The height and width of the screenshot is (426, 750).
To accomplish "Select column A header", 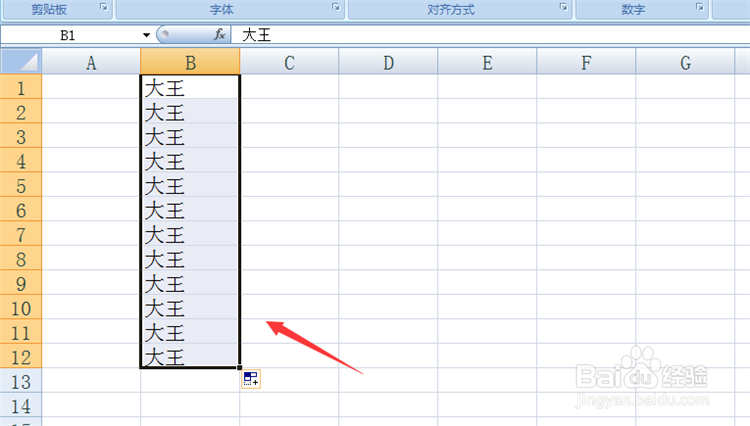I will tap(91, 62).
